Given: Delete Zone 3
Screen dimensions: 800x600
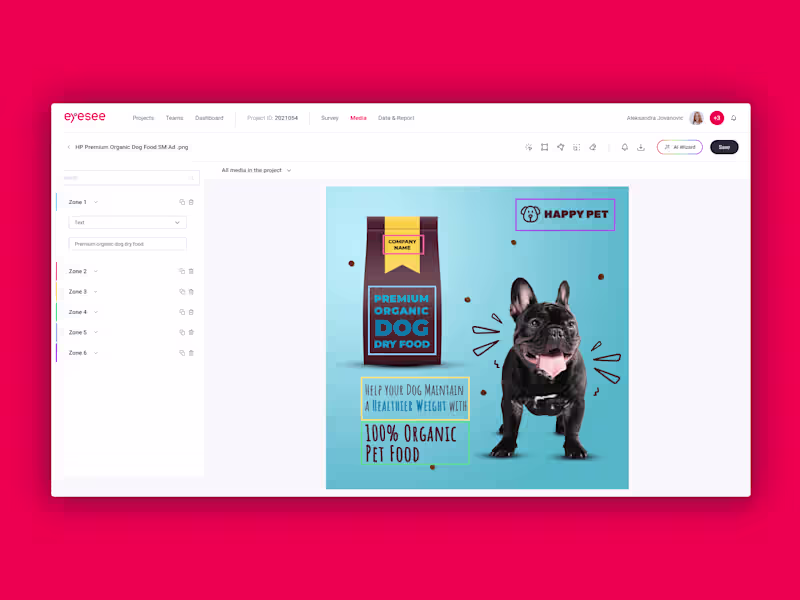Looking at the screenshot, I should 191,292.
